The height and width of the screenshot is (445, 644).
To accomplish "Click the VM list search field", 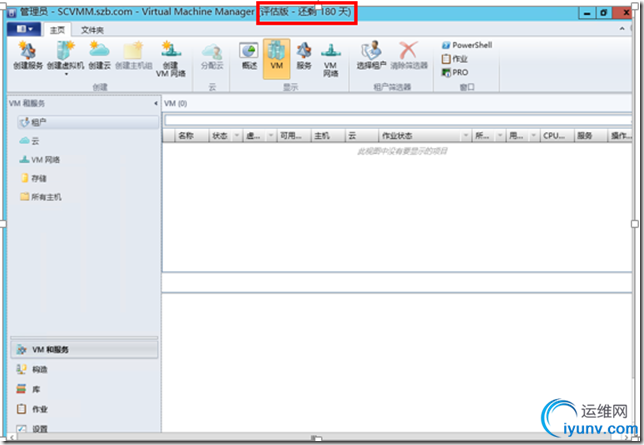I will coord(398,120).
